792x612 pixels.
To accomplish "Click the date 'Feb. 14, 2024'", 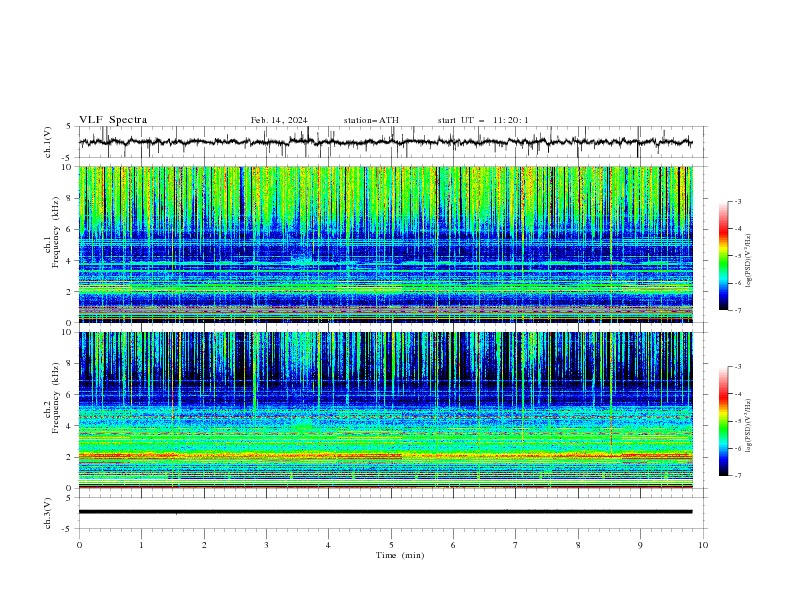I will coord(279,120).
